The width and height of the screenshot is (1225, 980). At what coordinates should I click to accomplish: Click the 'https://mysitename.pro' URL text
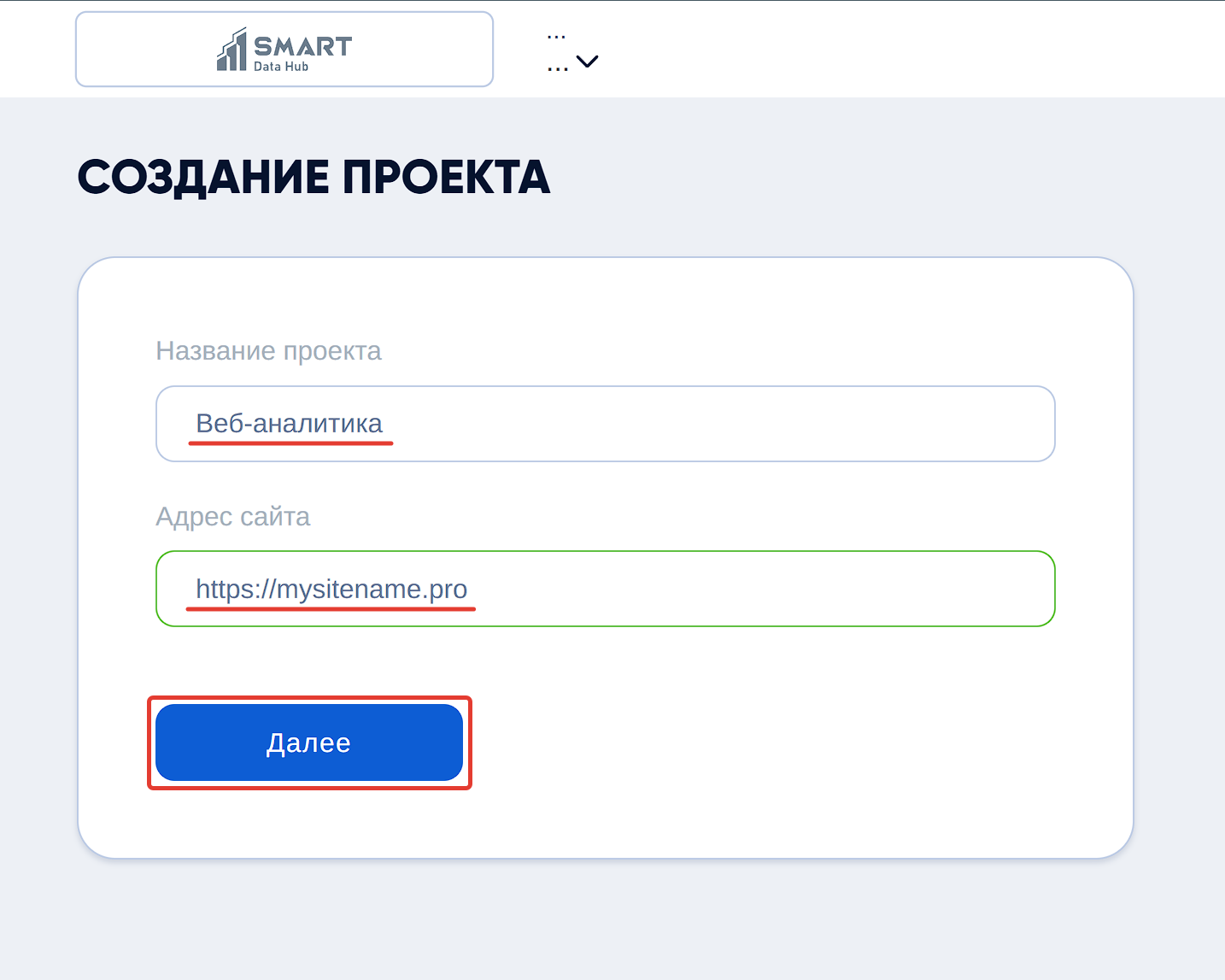point(331,589)
